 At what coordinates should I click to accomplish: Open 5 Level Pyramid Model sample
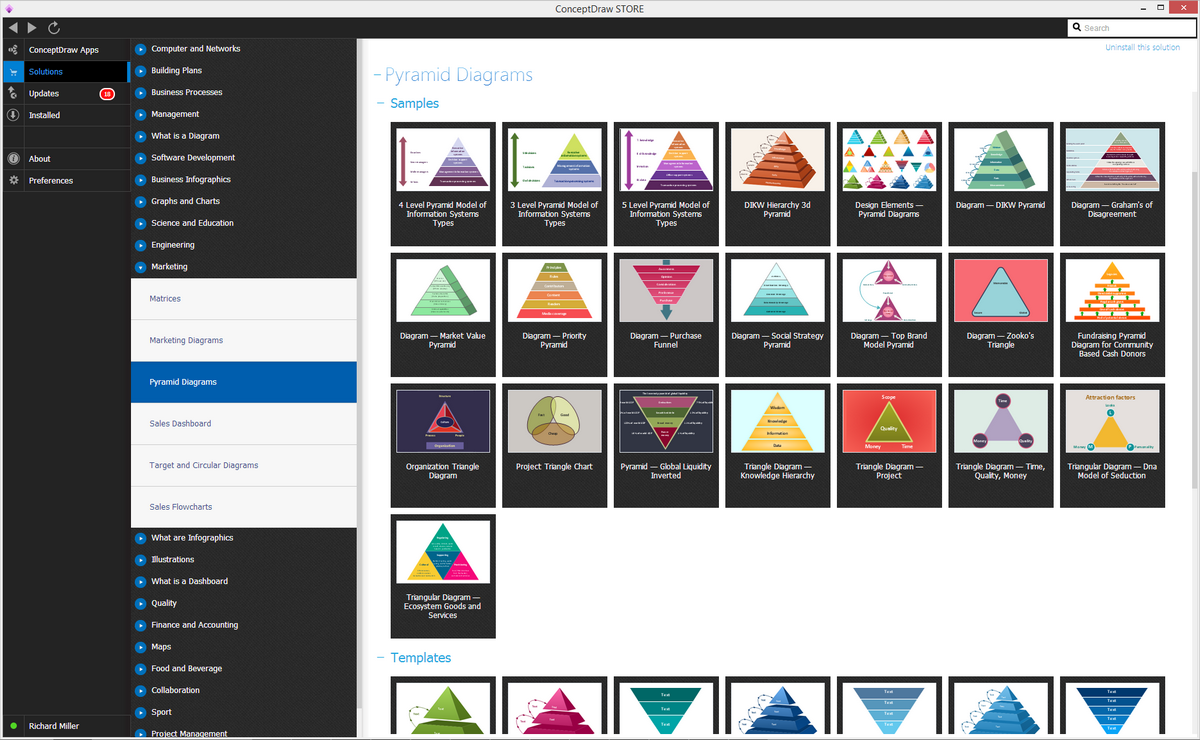666,184
